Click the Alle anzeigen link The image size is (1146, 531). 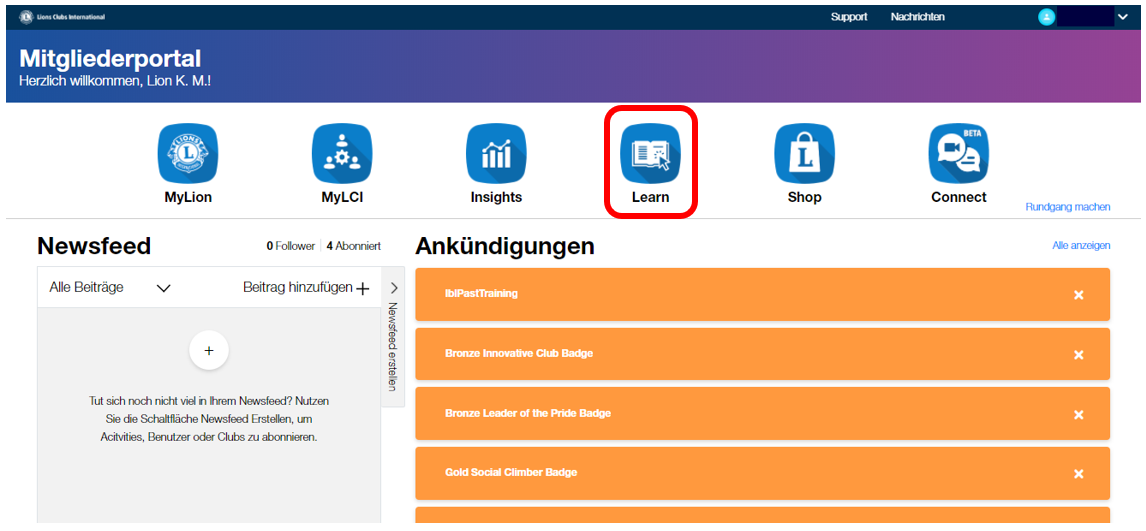click(x=1080, y=245)
